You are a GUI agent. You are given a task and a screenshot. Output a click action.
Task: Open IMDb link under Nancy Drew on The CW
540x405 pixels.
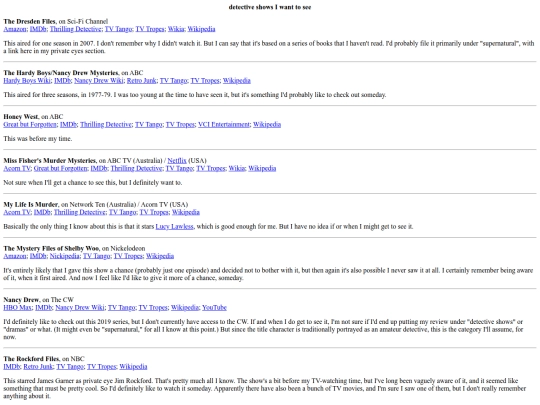coord(44,308)
